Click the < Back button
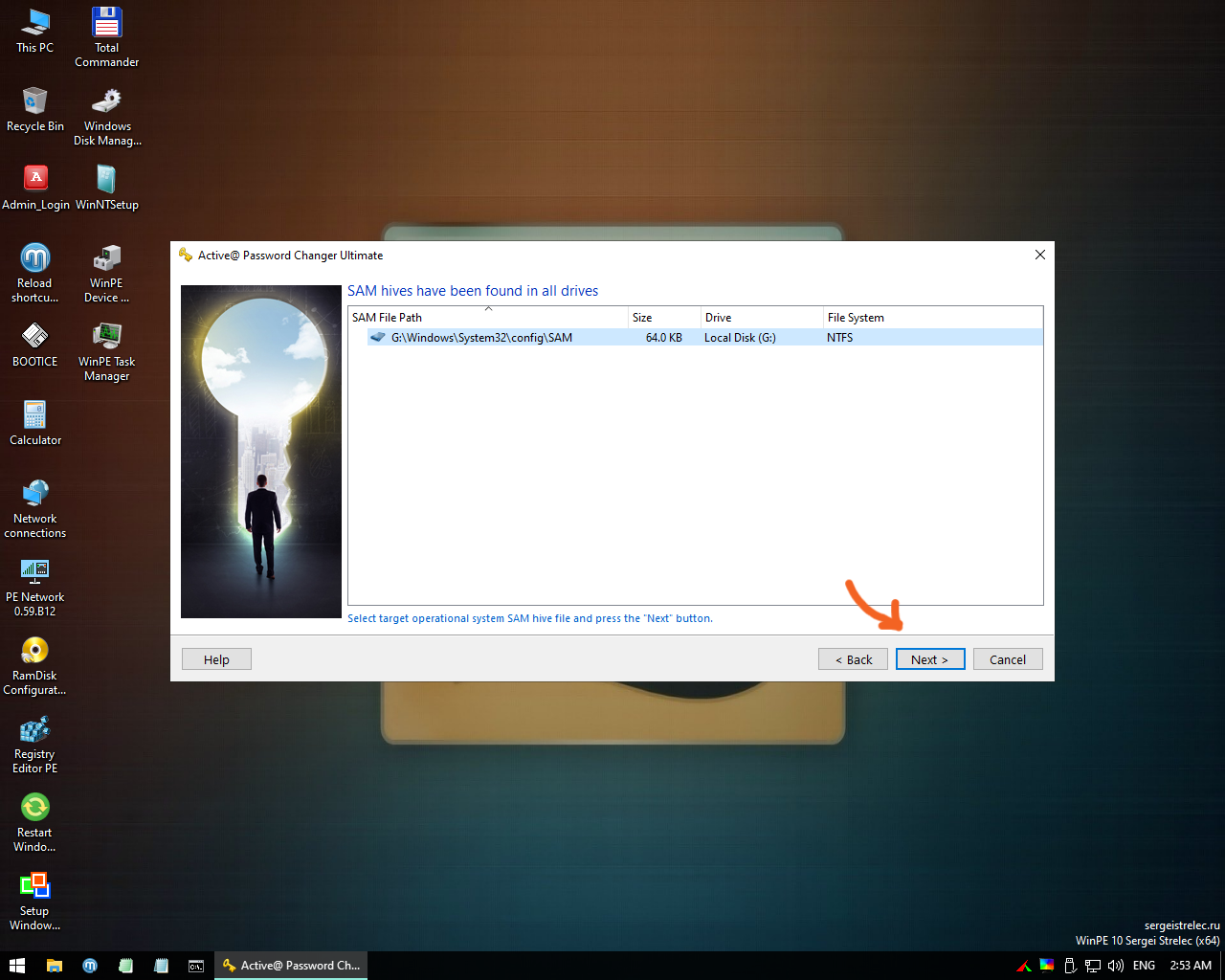 click(853, 659)
